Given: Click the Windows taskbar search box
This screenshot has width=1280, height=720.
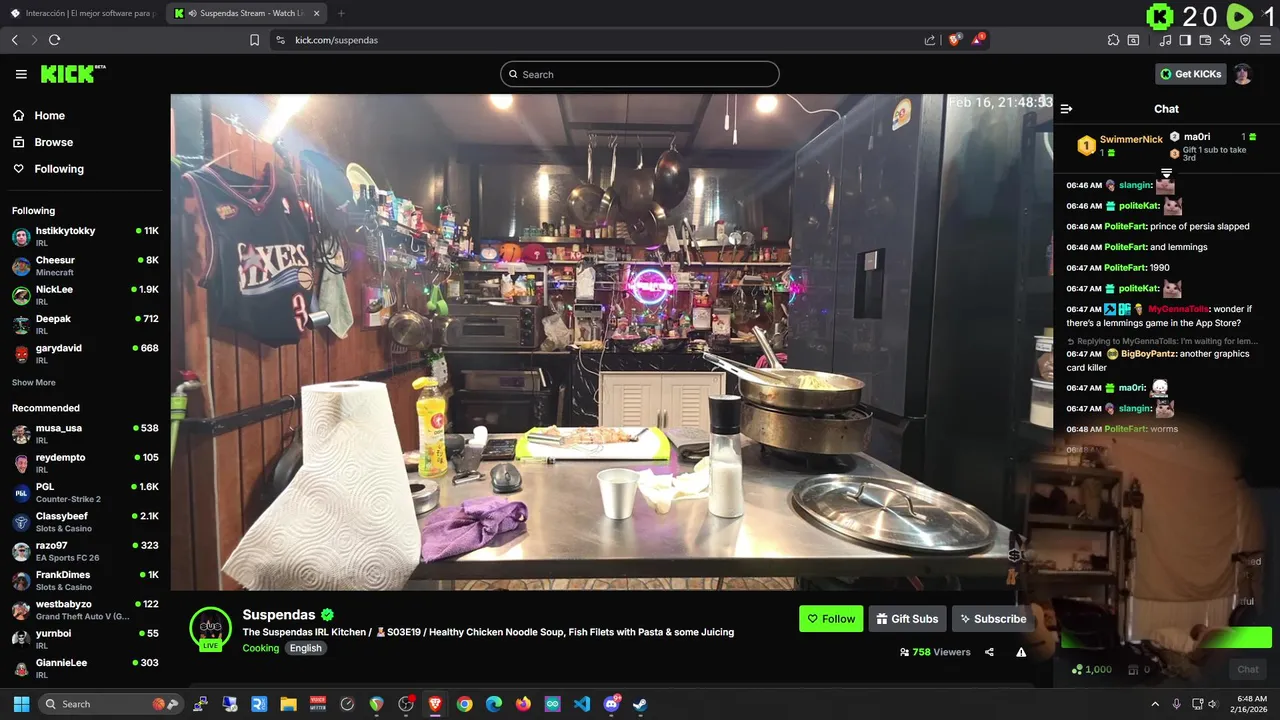Looking at the screenshot, I should point(112,704).
